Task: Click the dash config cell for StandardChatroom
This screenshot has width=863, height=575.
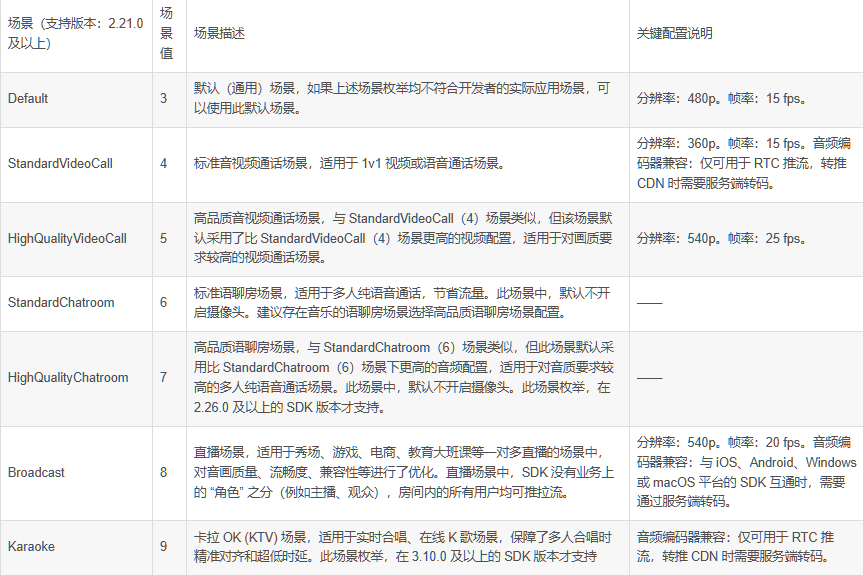Action: pos(746,303)
